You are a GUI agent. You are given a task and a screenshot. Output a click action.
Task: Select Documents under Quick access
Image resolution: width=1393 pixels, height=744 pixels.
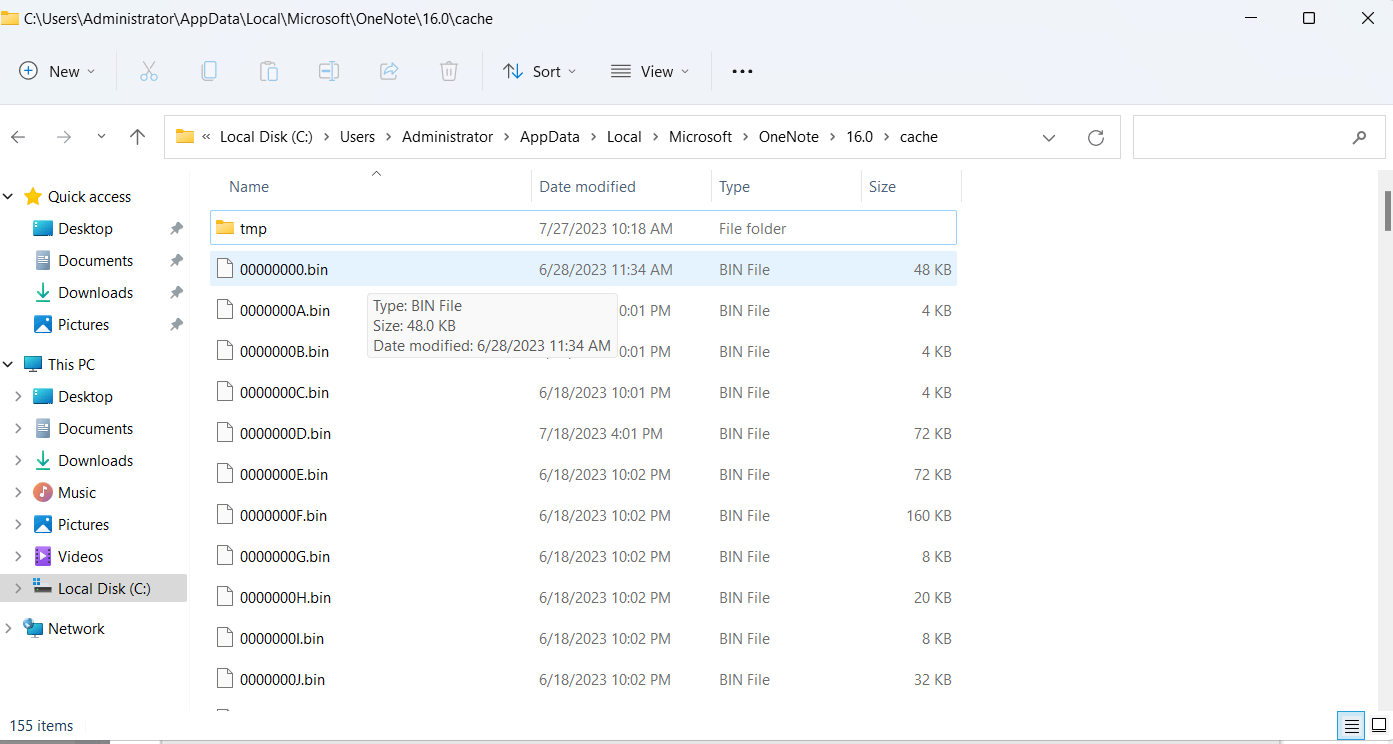(x=95, y=260)
